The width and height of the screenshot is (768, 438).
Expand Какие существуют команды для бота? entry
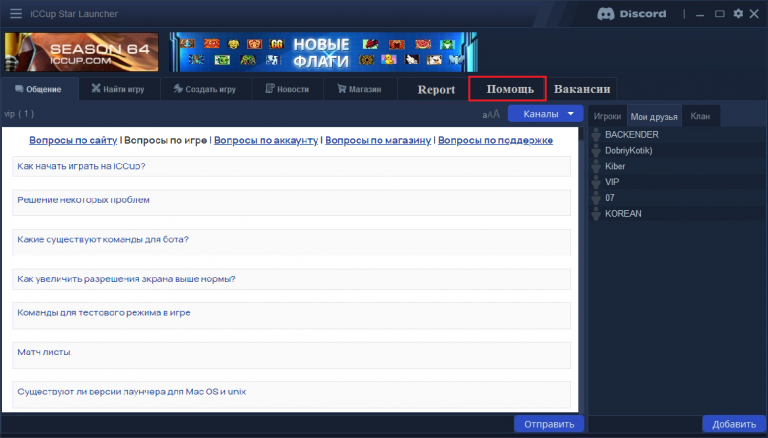(291, 242)
